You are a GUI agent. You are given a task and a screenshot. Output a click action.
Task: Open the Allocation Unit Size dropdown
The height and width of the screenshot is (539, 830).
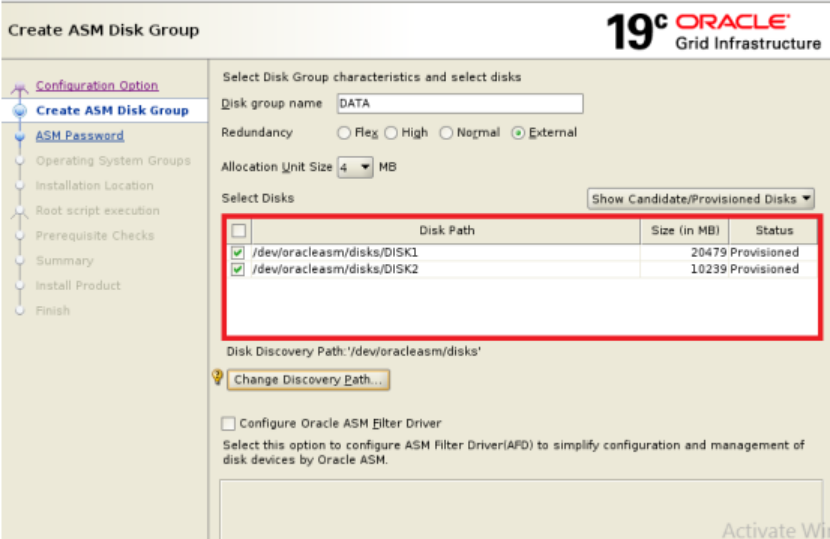tap(355, 168)
